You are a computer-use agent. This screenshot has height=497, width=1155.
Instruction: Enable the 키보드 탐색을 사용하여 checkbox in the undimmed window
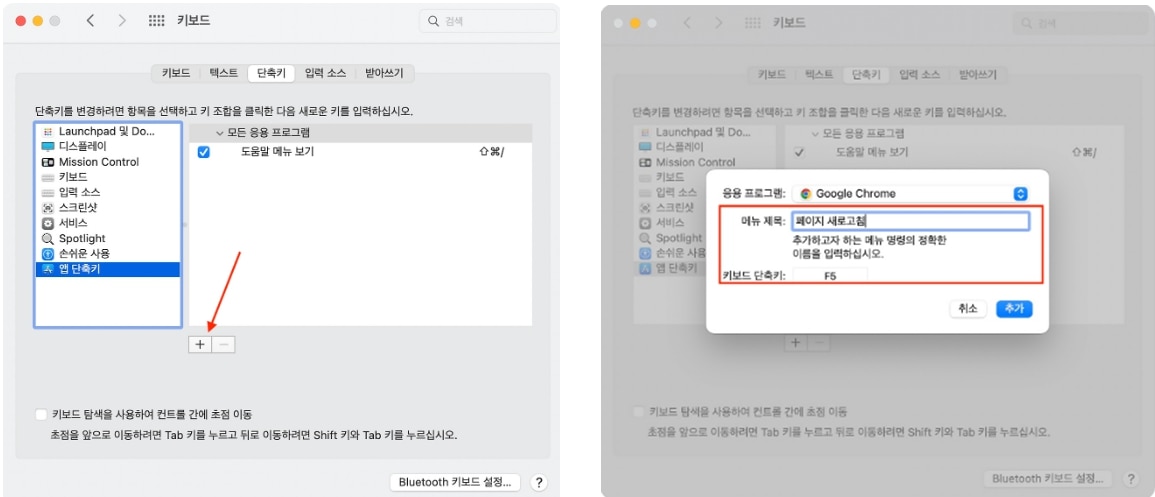click(x=41, y=414)
